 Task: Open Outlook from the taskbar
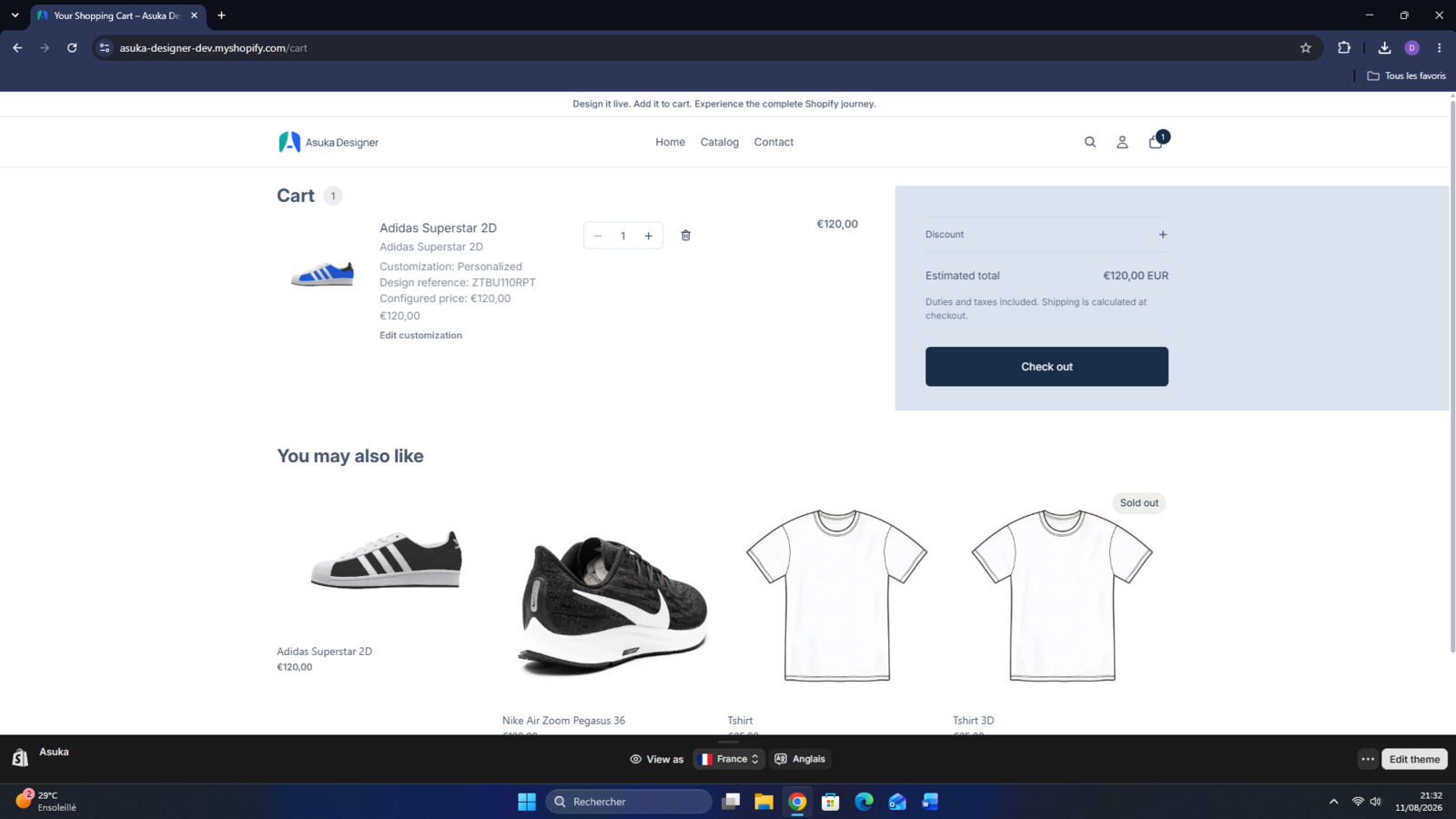point(897,802)
